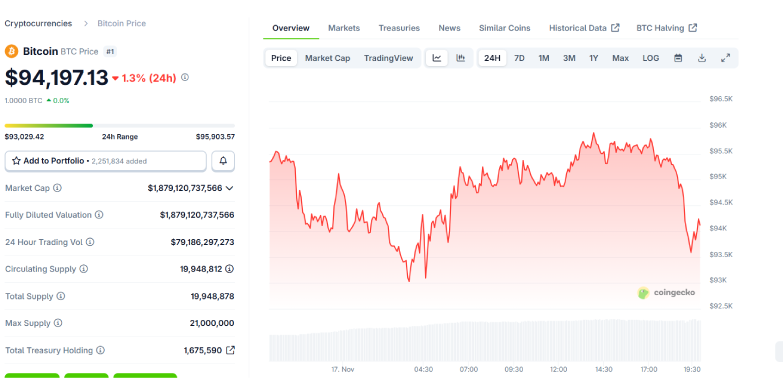Select the 3M time range

(x=569, y=58)
